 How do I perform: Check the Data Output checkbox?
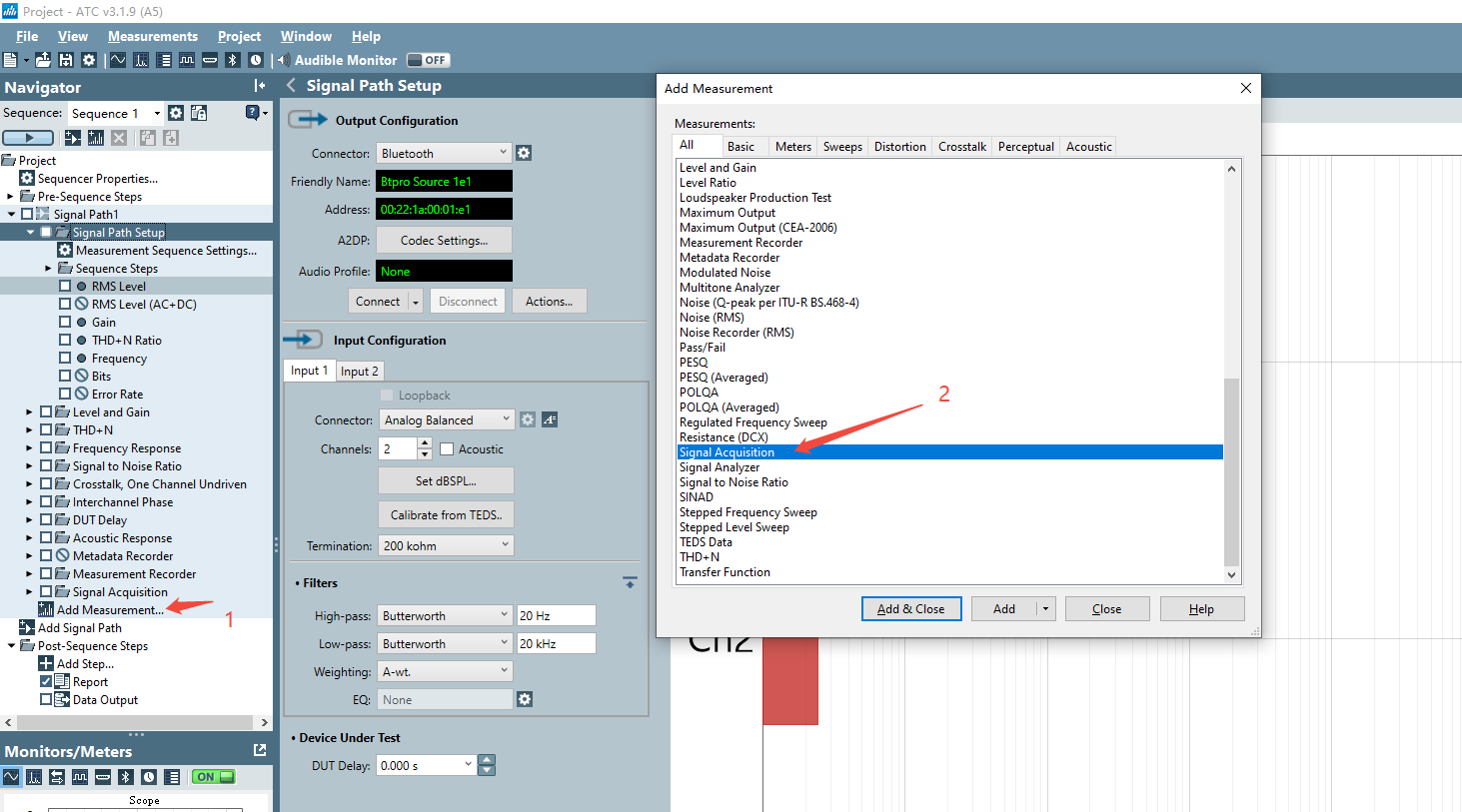(x=46, y=699)
